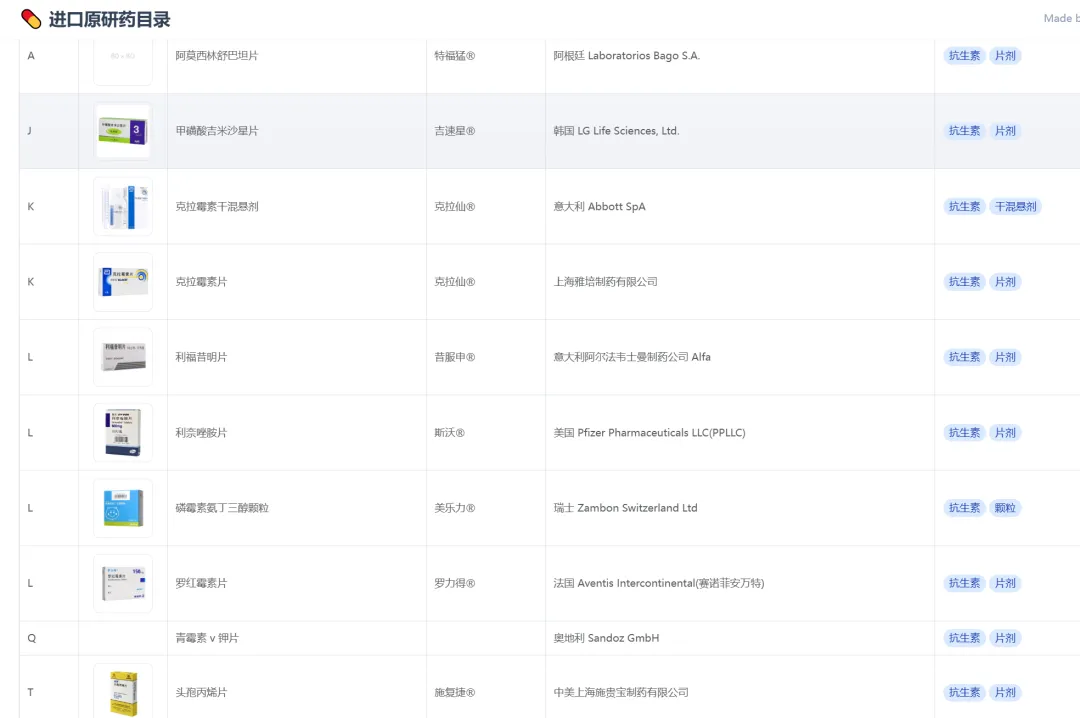Click the 抗生素 tag in 利福昔明片 row
Viewport: 1080px width, 718px height.
tap(964, 357)
